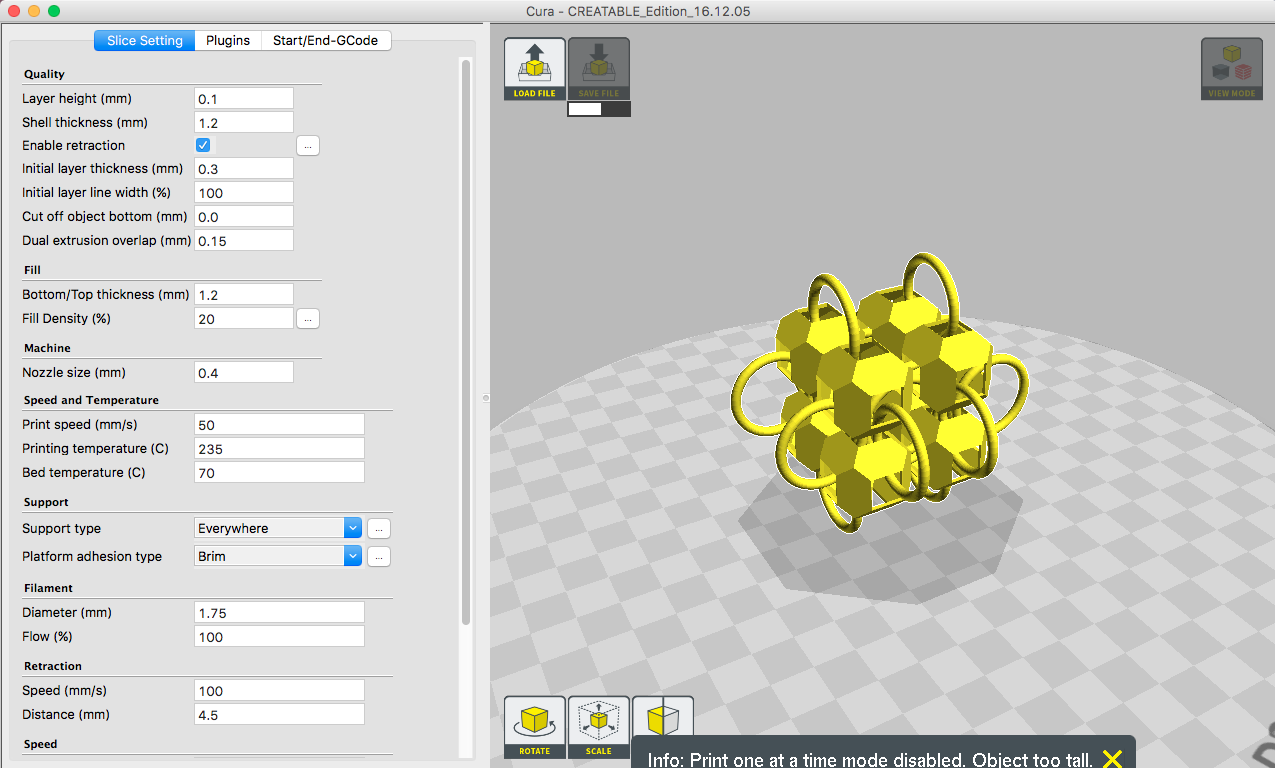Select the Scale tool
The width and height of the screenshot is (1275, 768).
[599, 727]
